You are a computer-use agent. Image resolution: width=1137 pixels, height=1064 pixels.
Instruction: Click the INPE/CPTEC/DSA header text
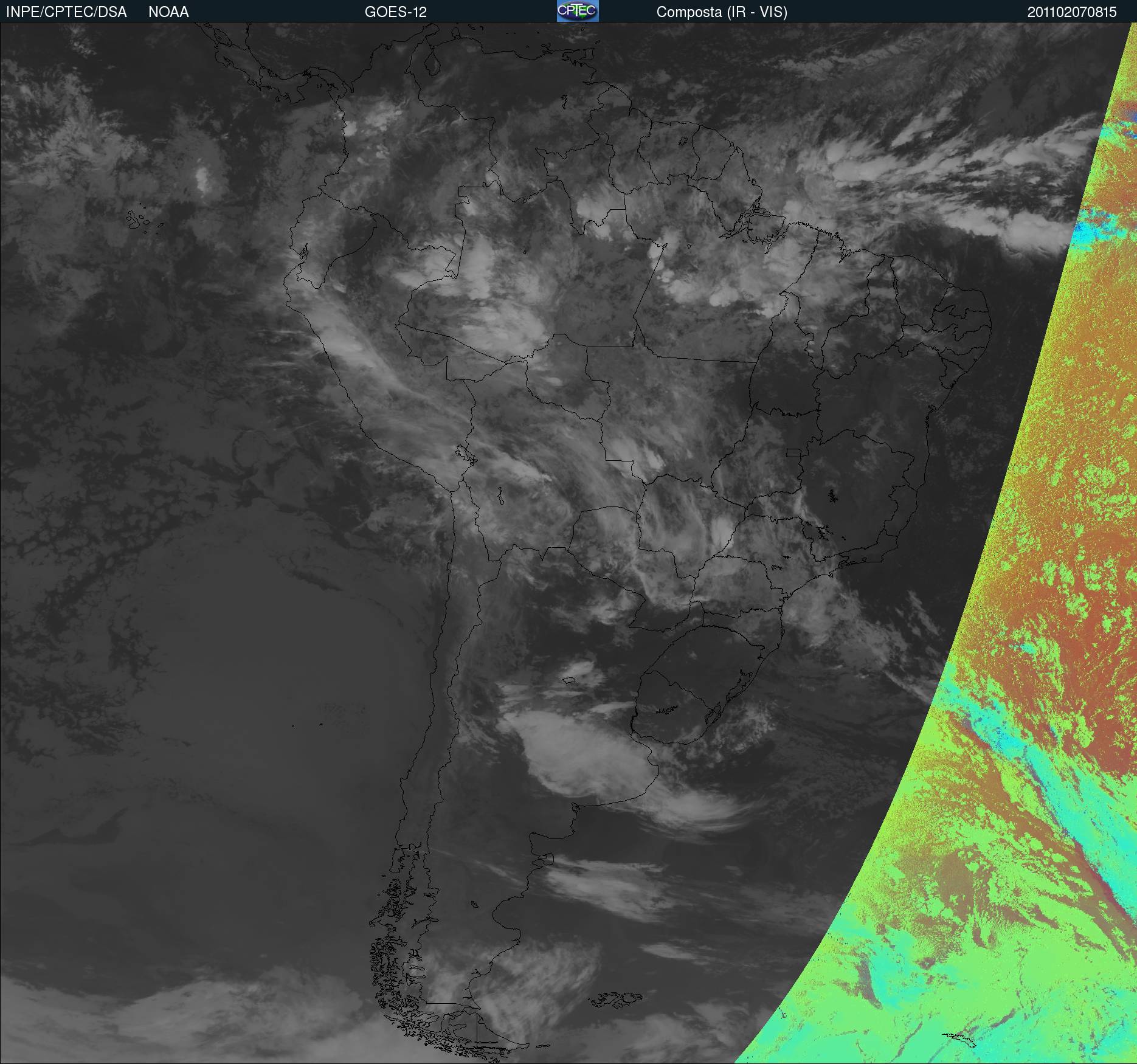click(66, 12)
